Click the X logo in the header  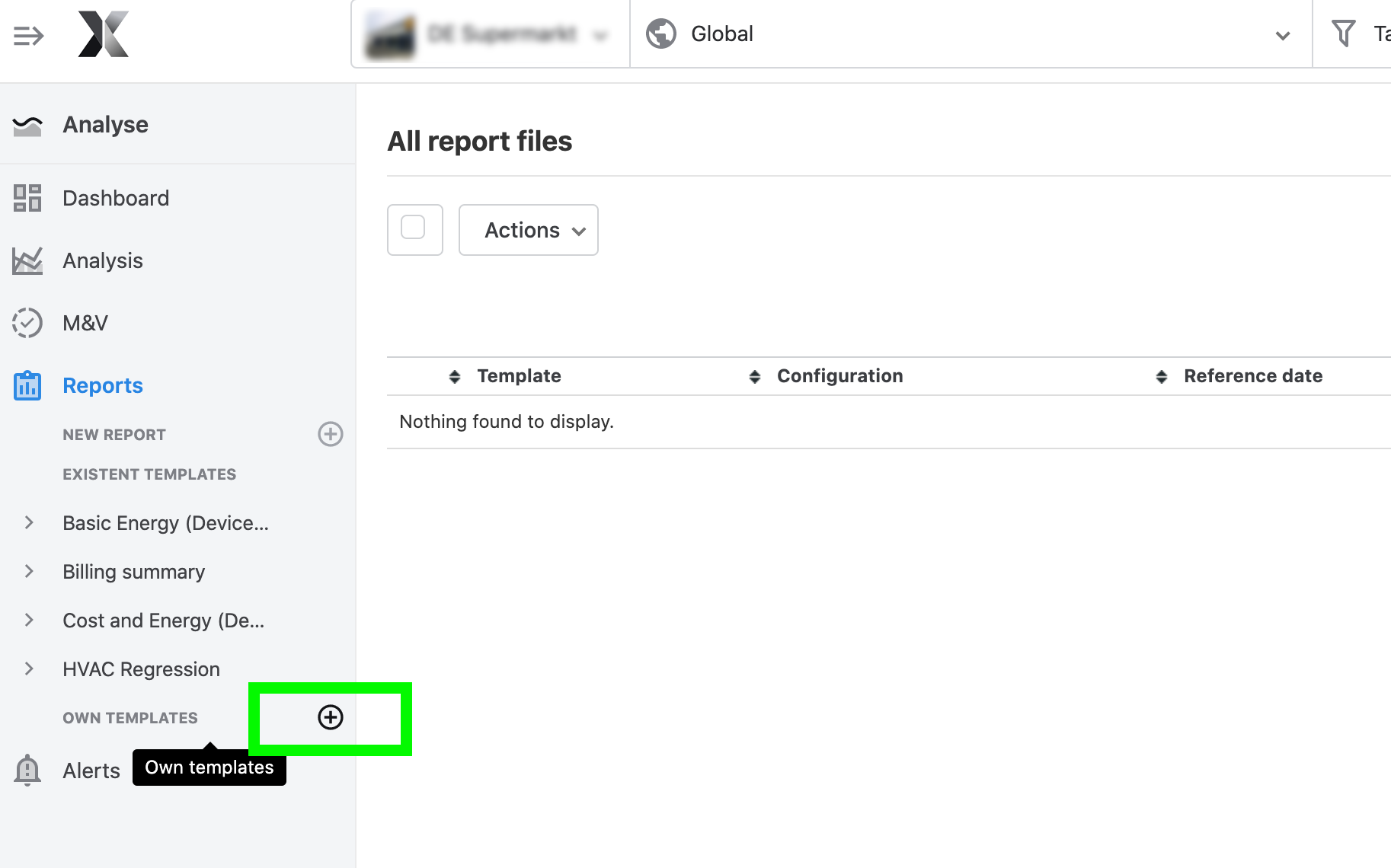click(103, 34)
